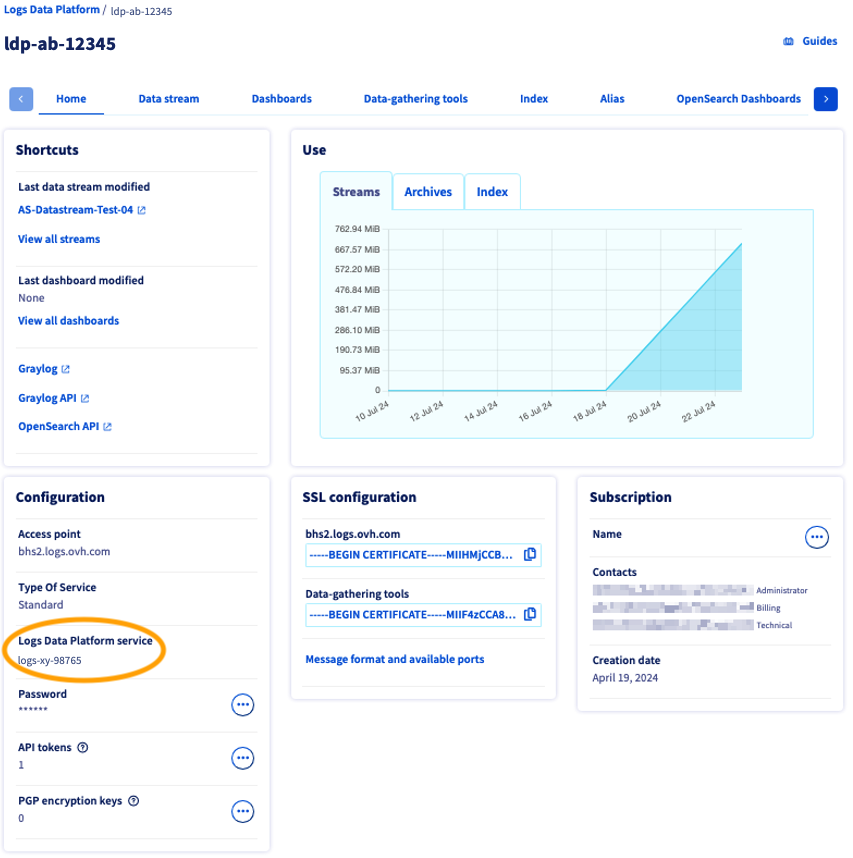853x858 pixels.
Task: Open the PGP encryption keys actions menu
Action: coord(242,811)
